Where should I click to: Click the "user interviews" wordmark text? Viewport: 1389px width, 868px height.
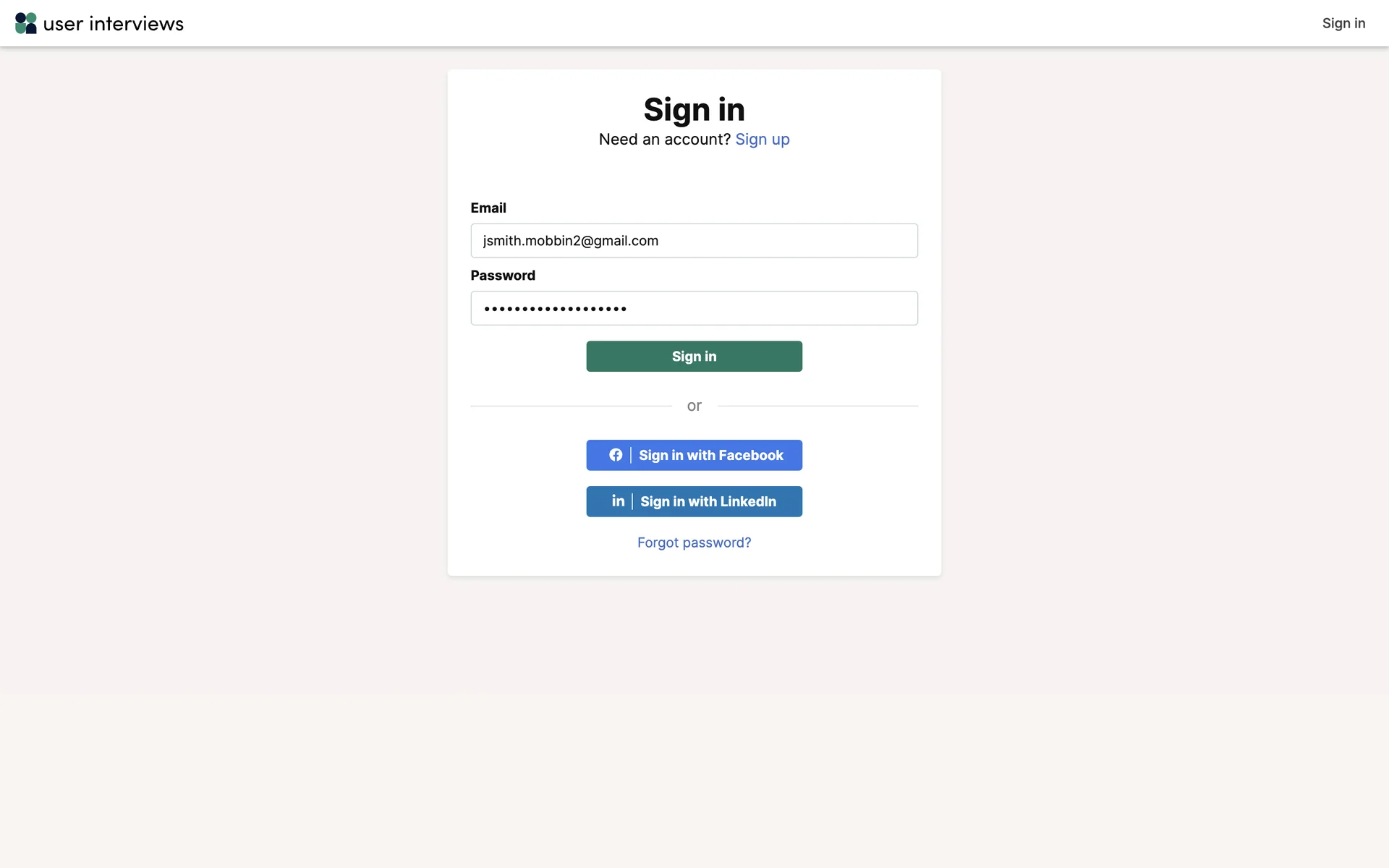tap(114, 24)
